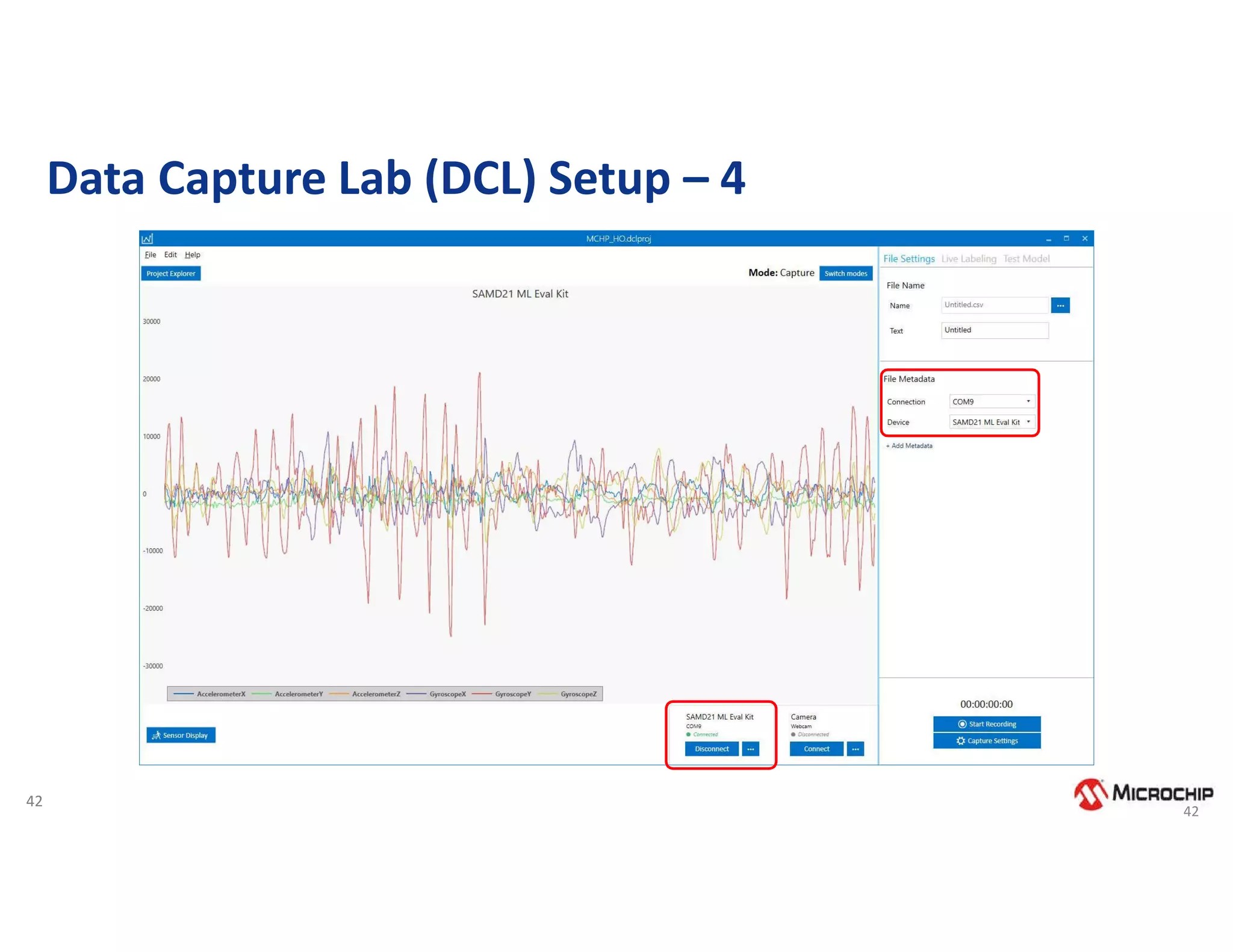Open the File menu
Image resolution: width=1233 pixels, height=952 pixels.
coord(151,255)
